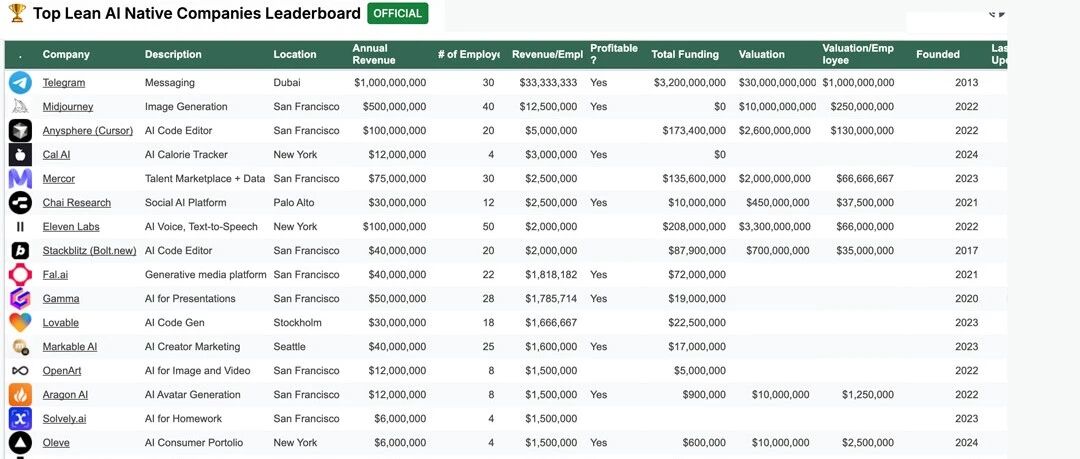This screenshot has height=459, width=1080.
Task: Click the Founded column header
Action: click(937, 54)
